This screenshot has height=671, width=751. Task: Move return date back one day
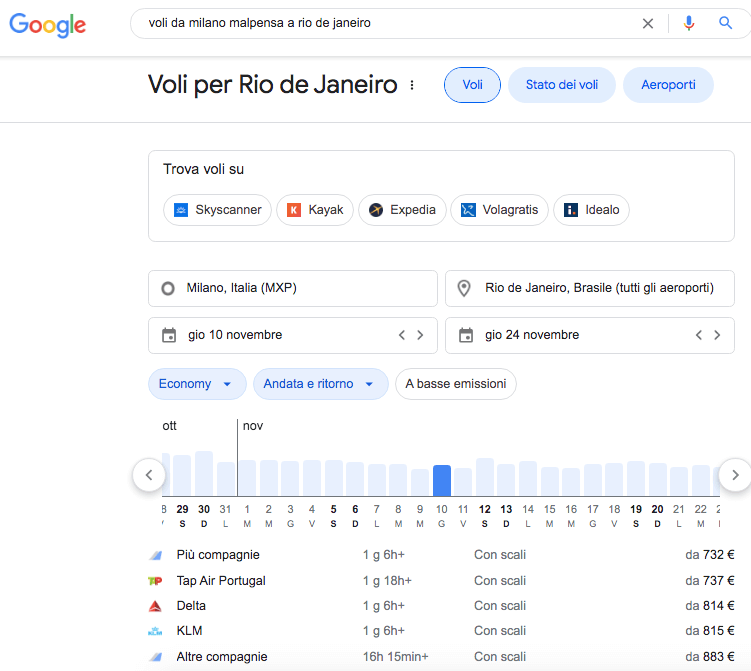click(699, 336)
